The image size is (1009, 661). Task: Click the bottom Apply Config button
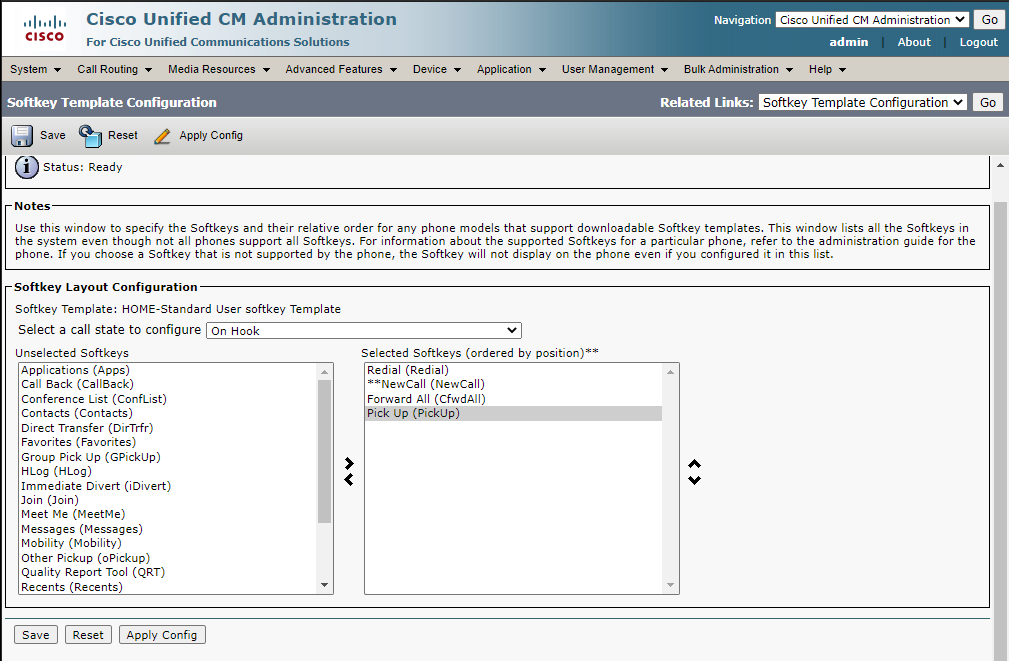pos(162,635)
